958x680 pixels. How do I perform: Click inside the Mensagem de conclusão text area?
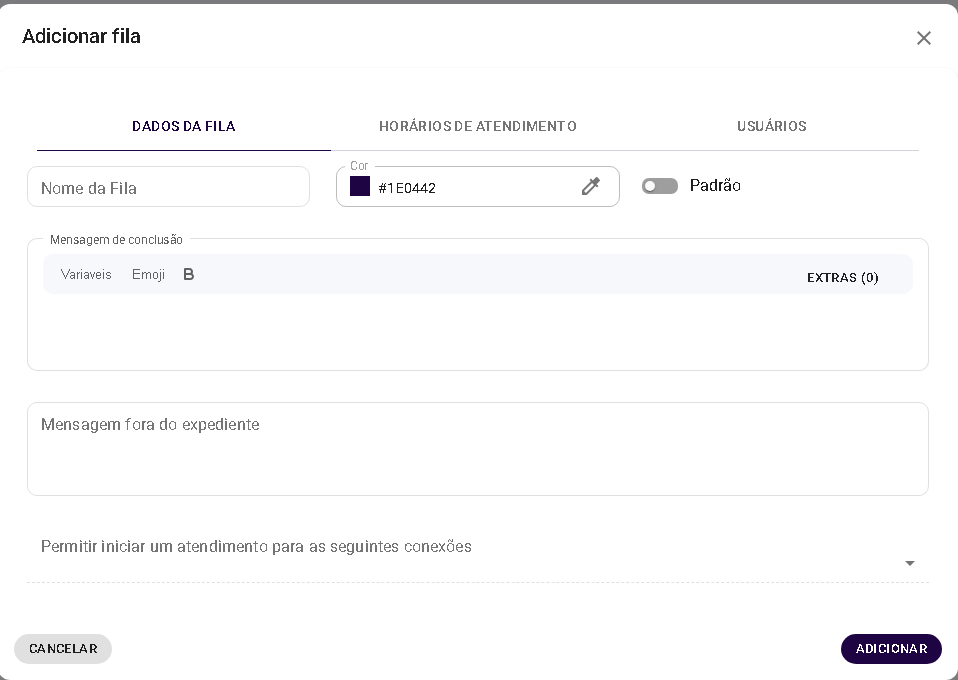point(477,330)
